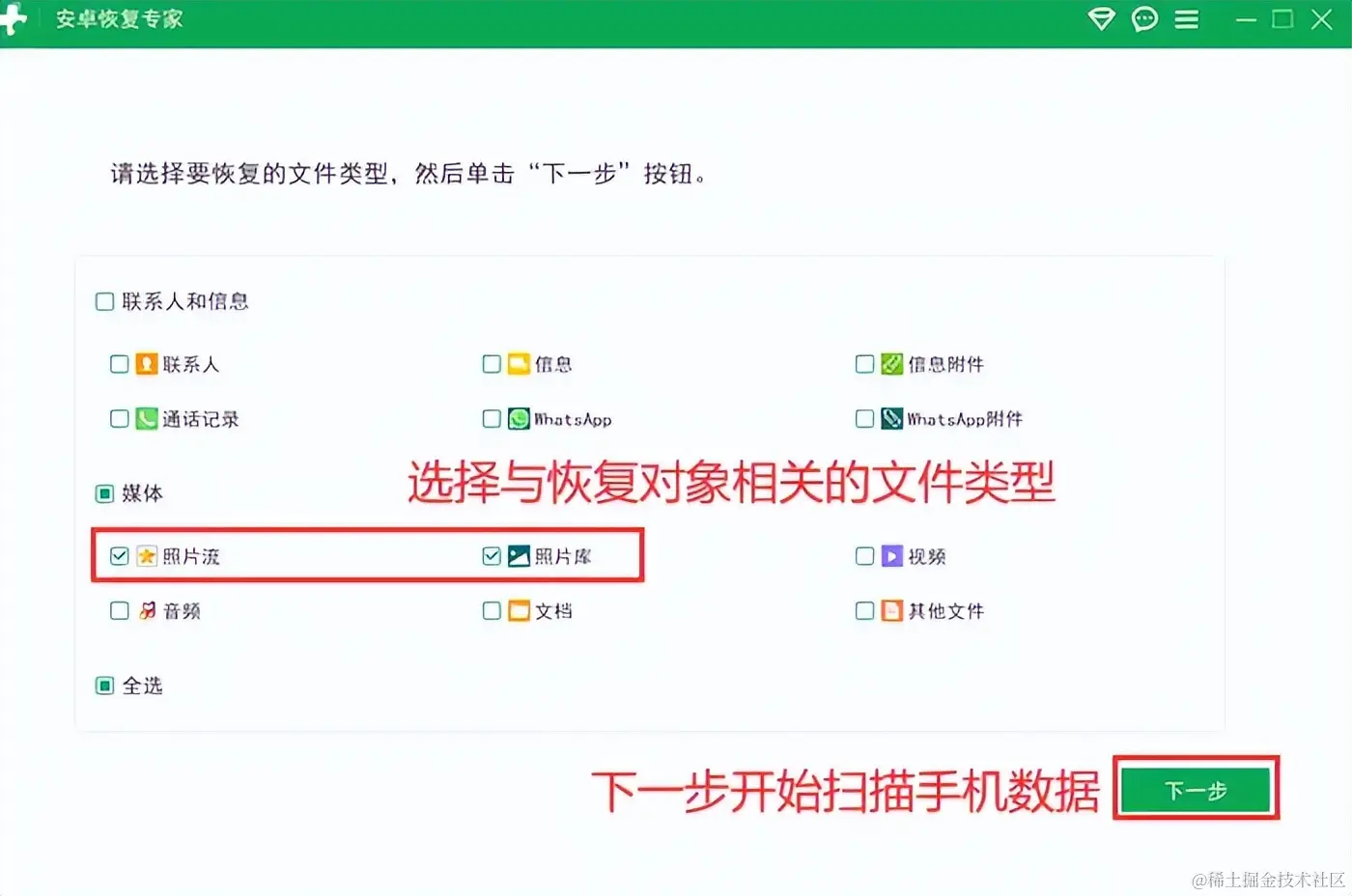Enable the 通话记录 checkbox
The width and height of the screenshot is (1352, 896).
point(119,419)
